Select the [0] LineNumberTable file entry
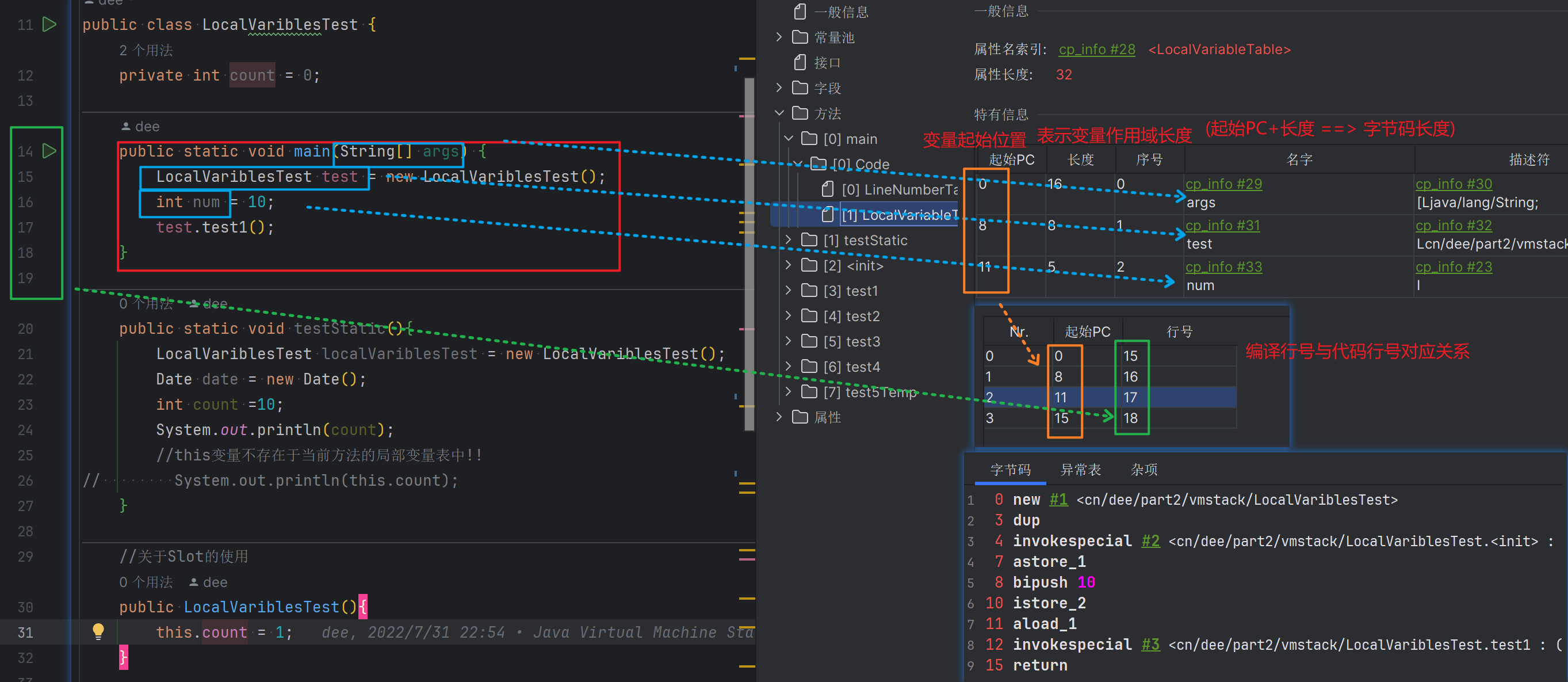The height and width of the screenshot is (682, 1568). pyautogui.click(x=899, y=189)
